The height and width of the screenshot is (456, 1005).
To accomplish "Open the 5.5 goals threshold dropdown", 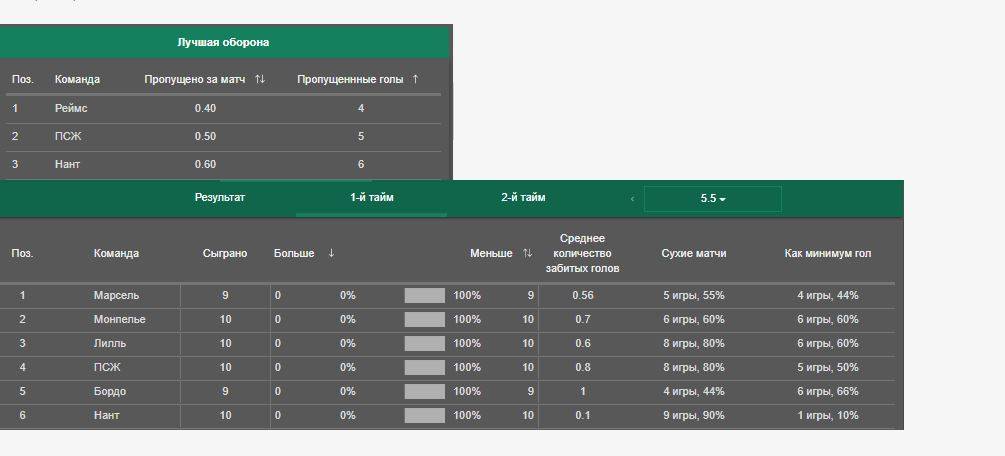I will tap(712, 199).
